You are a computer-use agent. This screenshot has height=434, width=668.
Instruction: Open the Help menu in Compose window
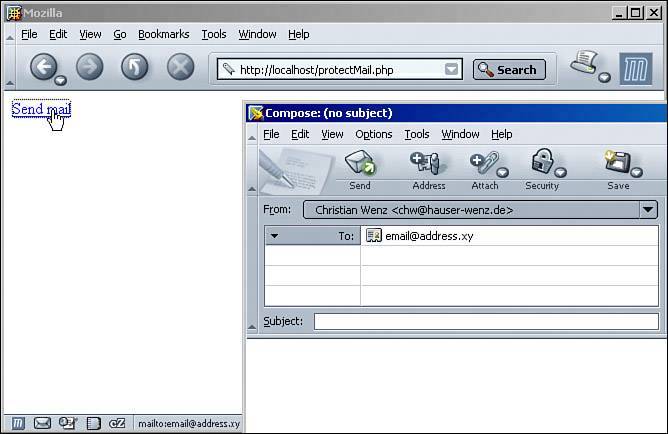[x=501, y=134]
